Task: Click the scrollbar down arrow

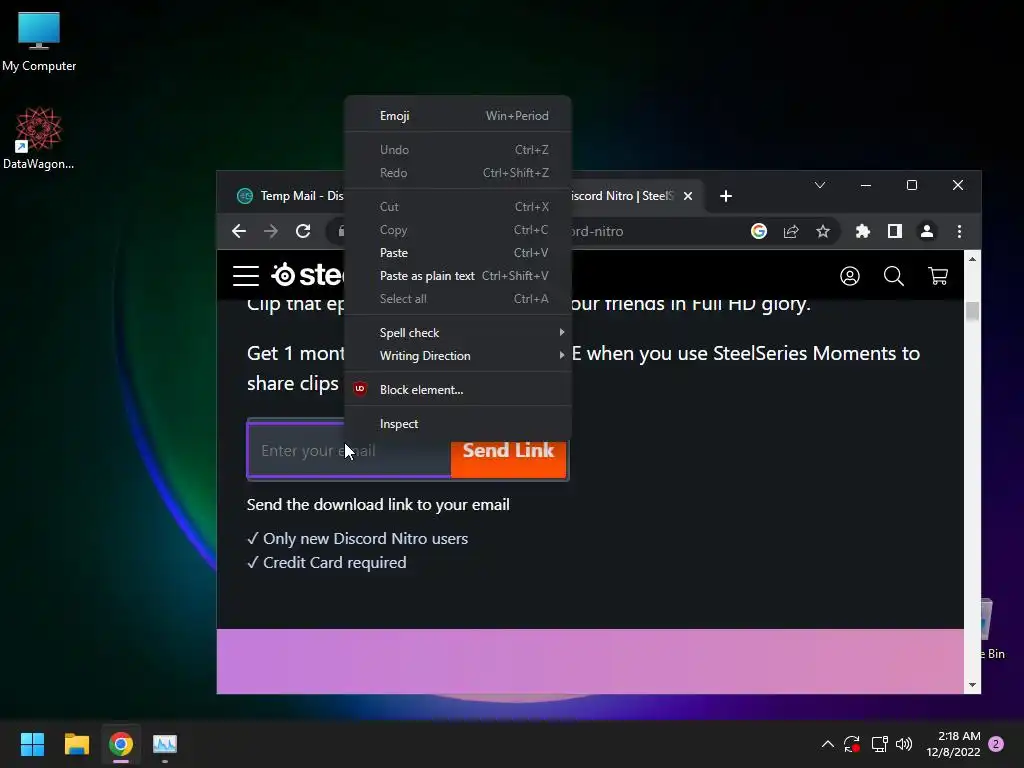Action: point(972,685)
